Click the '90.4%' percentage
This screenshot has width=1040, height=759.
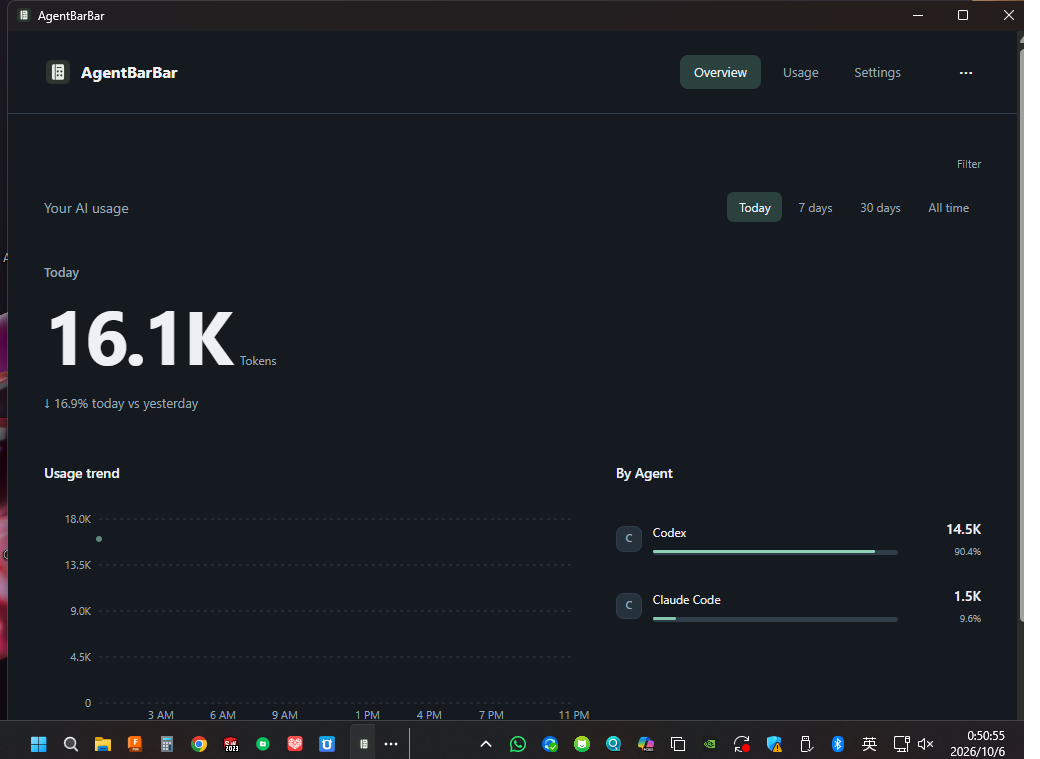click(968, 551)
